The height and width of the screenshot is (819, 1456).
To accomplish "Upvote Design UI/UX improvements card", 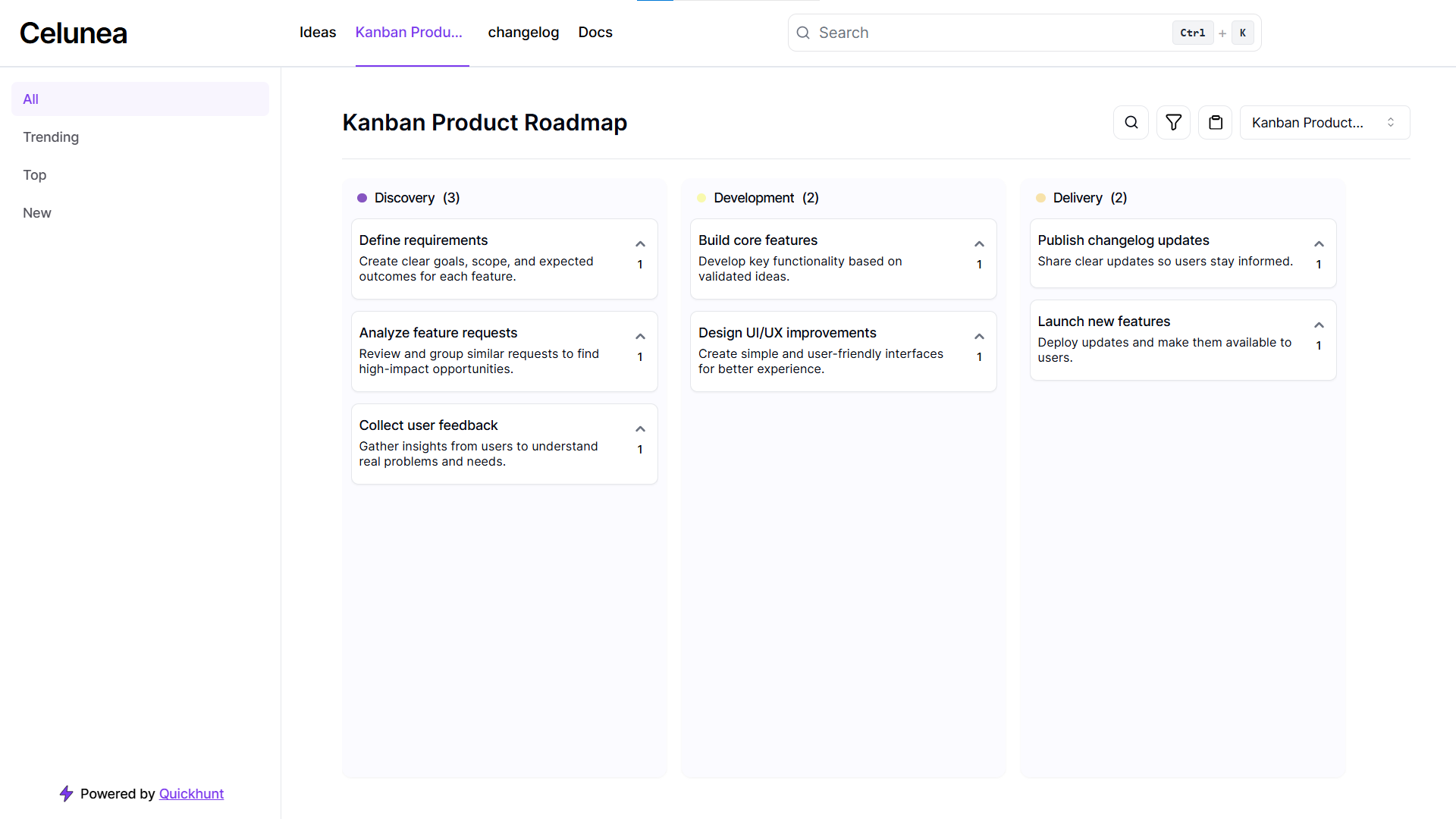I will pyautogui.click(x=979, y=337).
